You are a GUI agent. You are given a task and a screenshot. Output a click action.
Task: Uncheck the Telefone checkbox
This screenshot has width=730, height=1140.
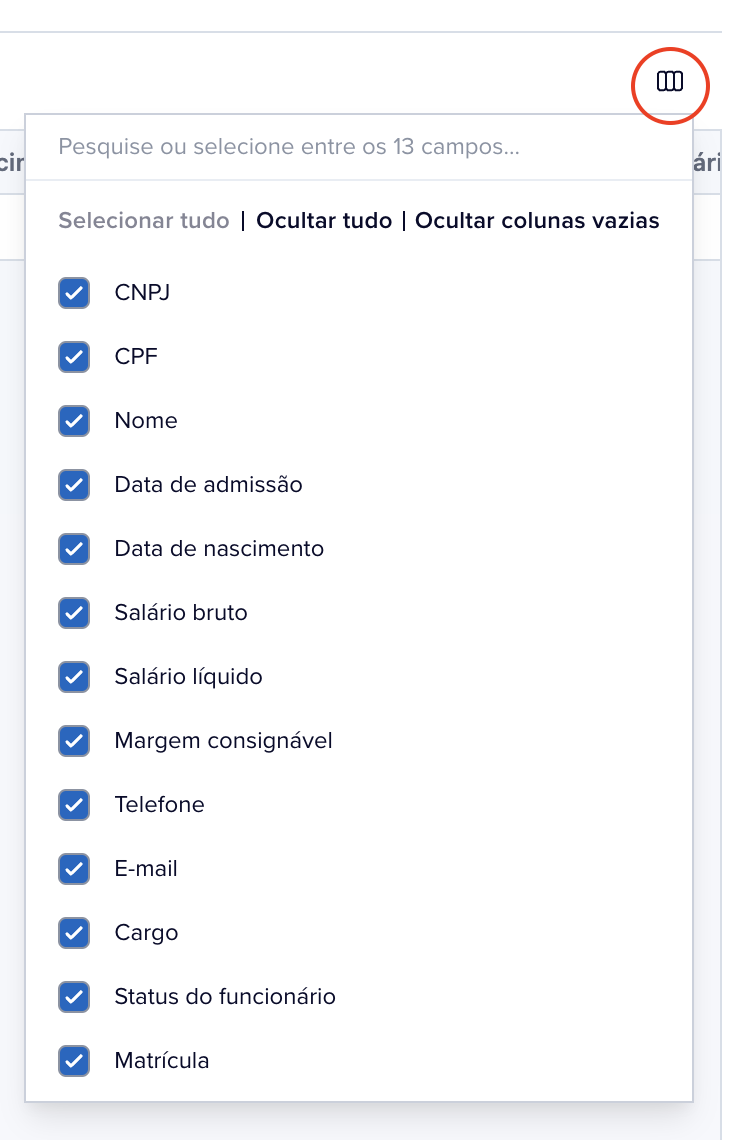coord(74,805)
